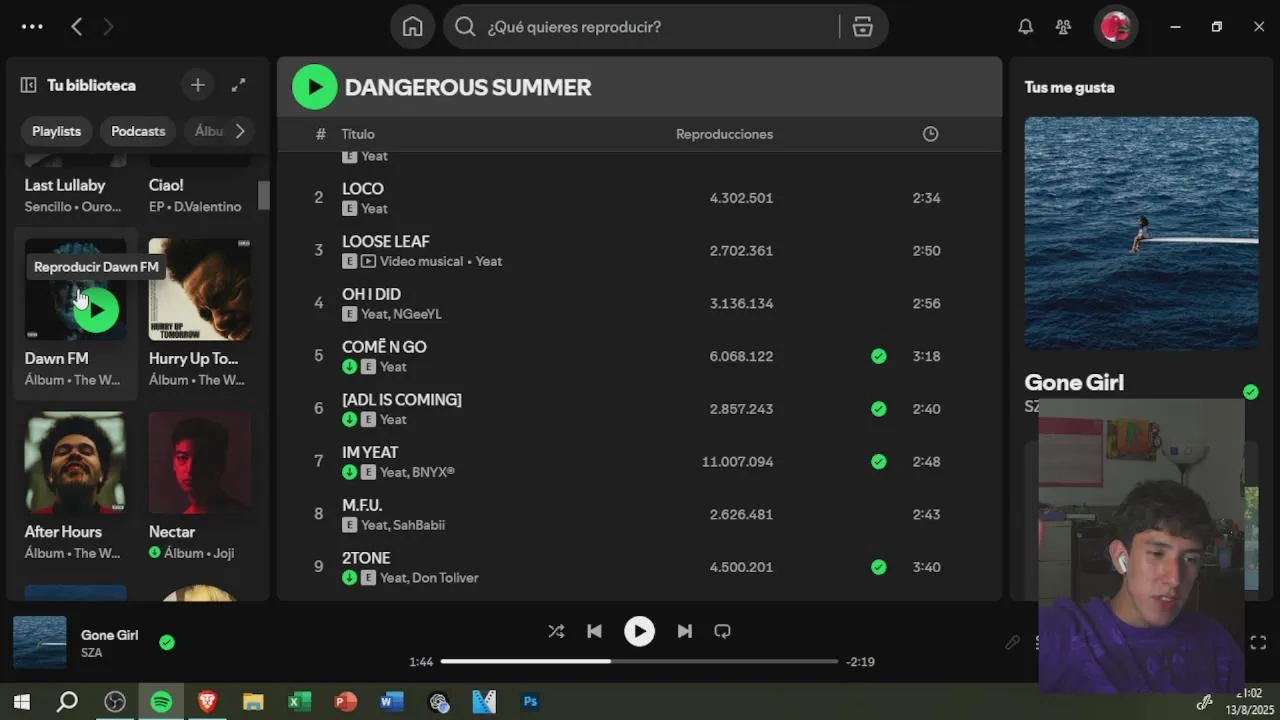Viewport: 1280px width, 720px height.
Task: Open Word from taskbar
Action: click(391, 702)
